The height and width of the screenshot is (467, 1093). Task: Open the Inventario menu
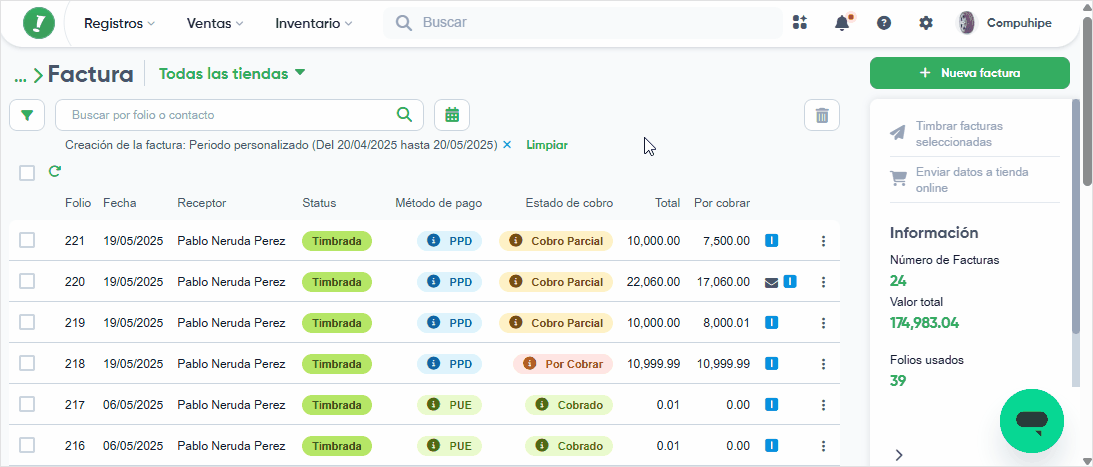click(x=314, y=23)
